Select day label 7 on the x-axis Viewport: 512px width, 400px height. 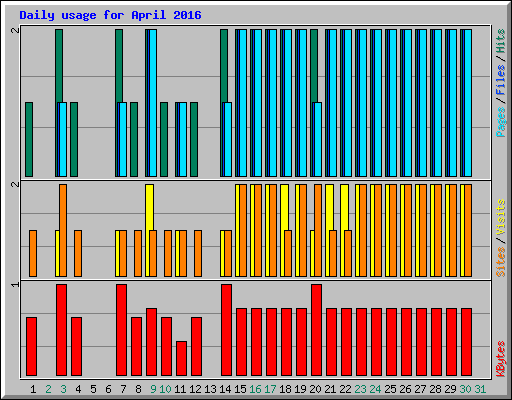pyautogui.click(x=123, y=389)
